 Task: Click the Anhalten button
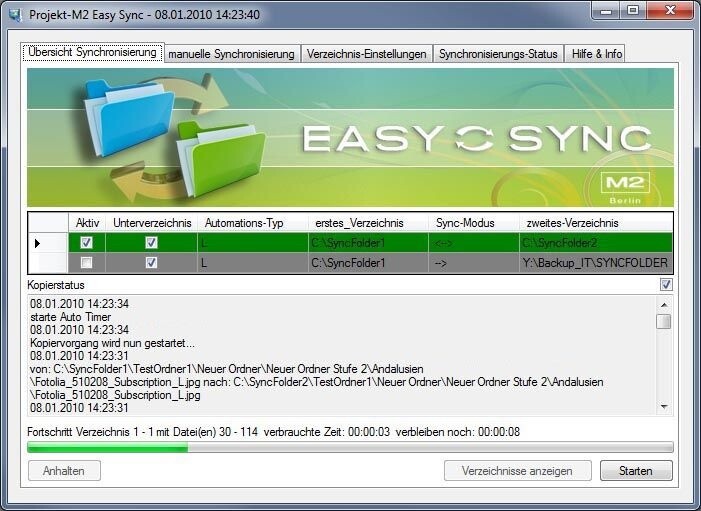64,471
